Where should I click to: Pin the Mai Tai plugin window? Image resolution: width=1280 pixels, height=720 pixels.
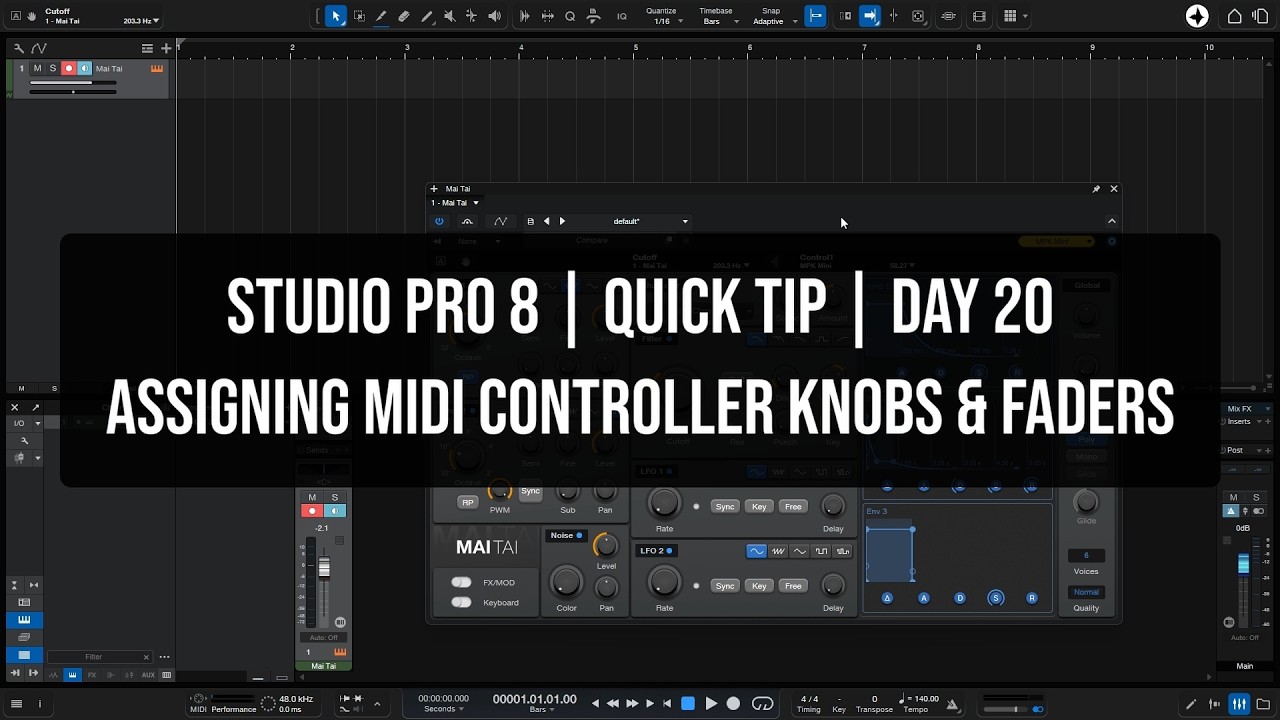point(1096,189)
